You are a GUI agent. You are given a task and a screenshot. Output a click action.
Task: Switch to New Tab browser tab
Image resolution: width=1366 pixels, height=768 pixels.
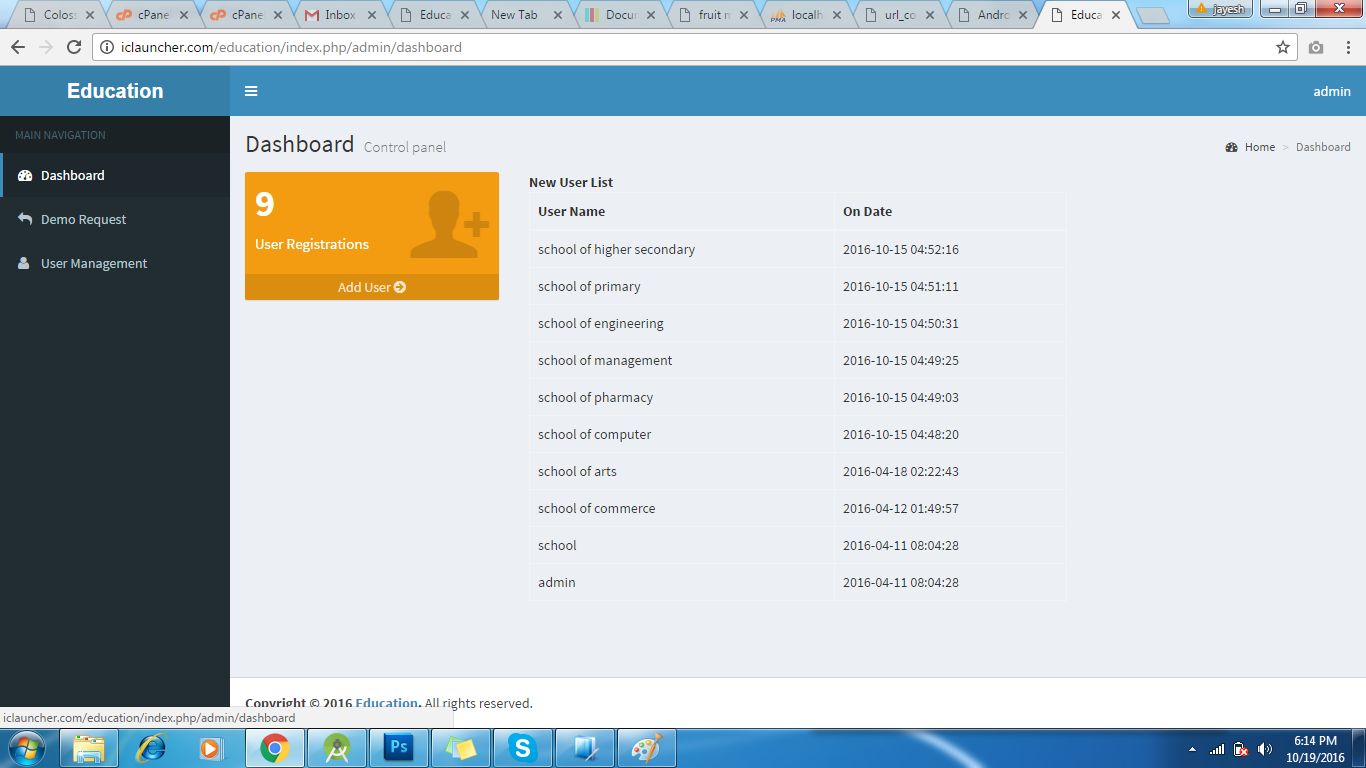coord(524,15)
